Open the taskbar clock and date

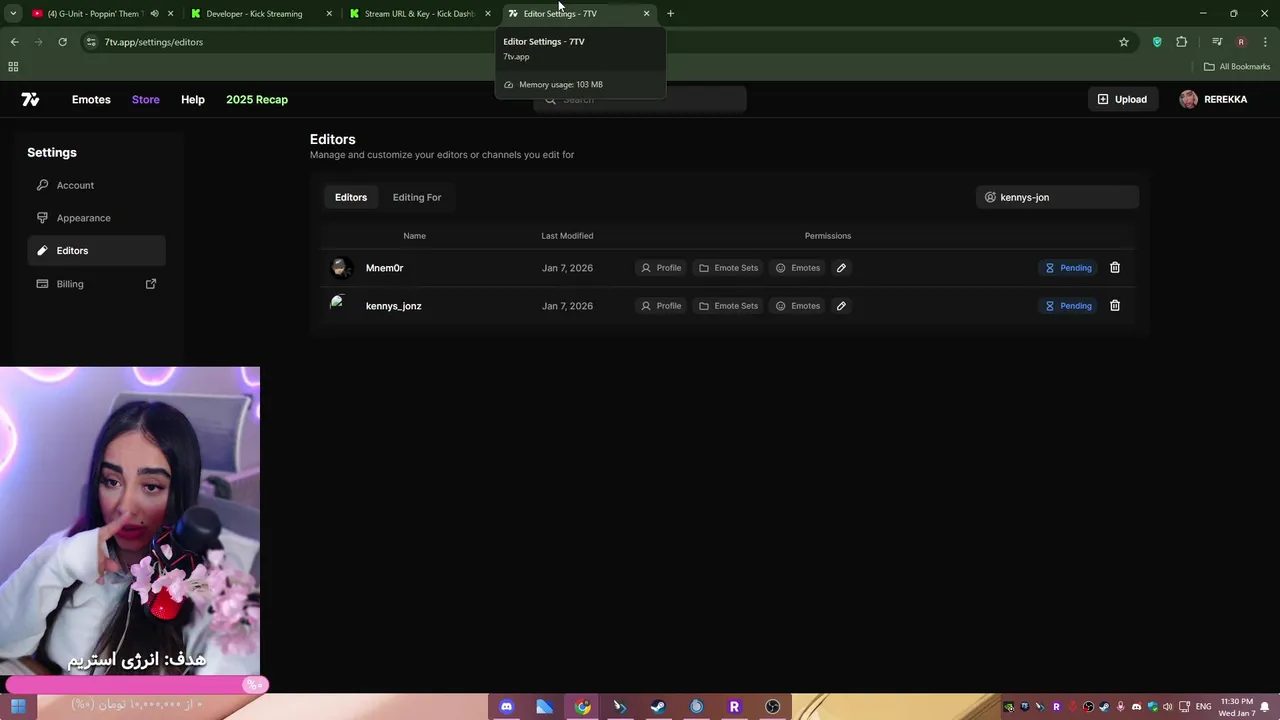1235,707
